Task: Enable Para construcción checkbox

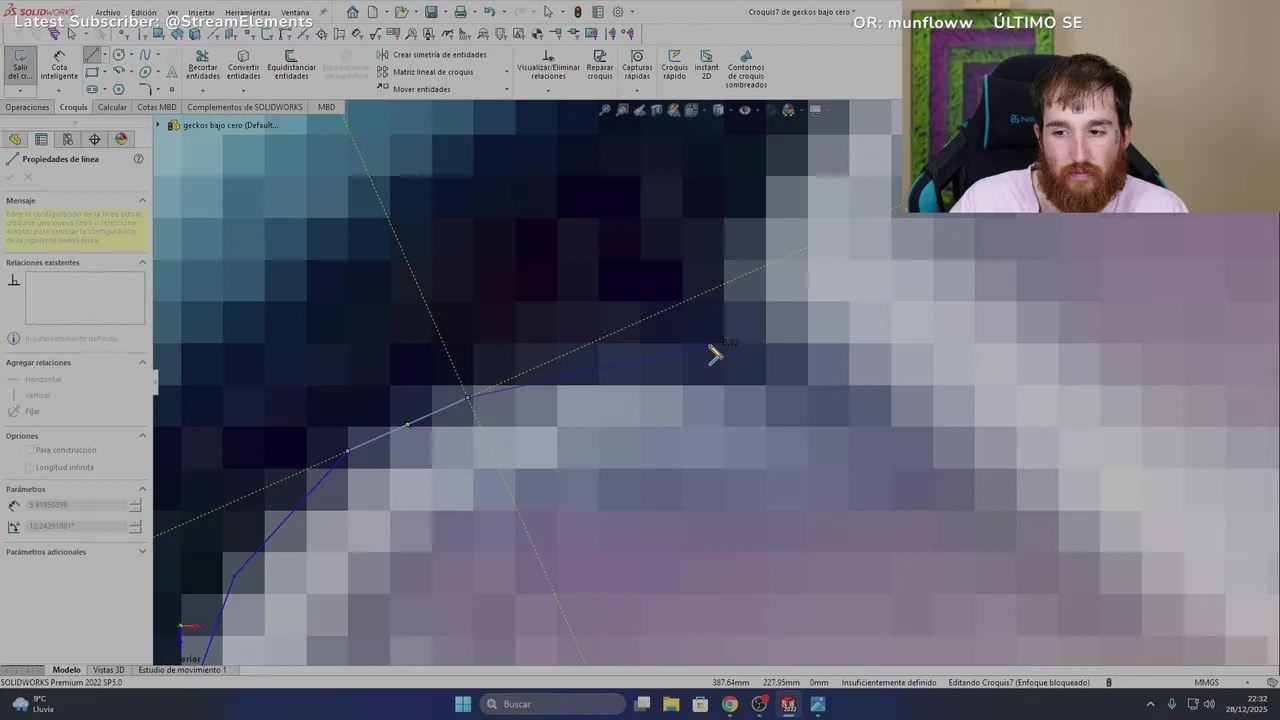Action: click(x=29, y=450)
